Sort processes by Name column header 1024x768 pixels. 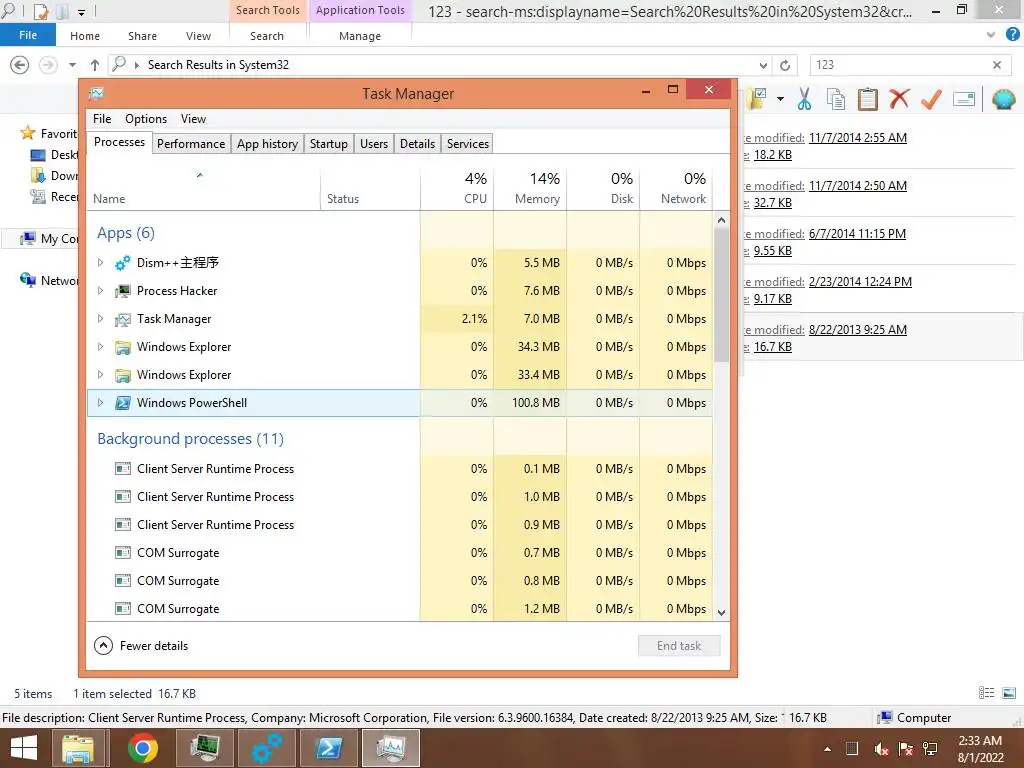tap(204, 188)
